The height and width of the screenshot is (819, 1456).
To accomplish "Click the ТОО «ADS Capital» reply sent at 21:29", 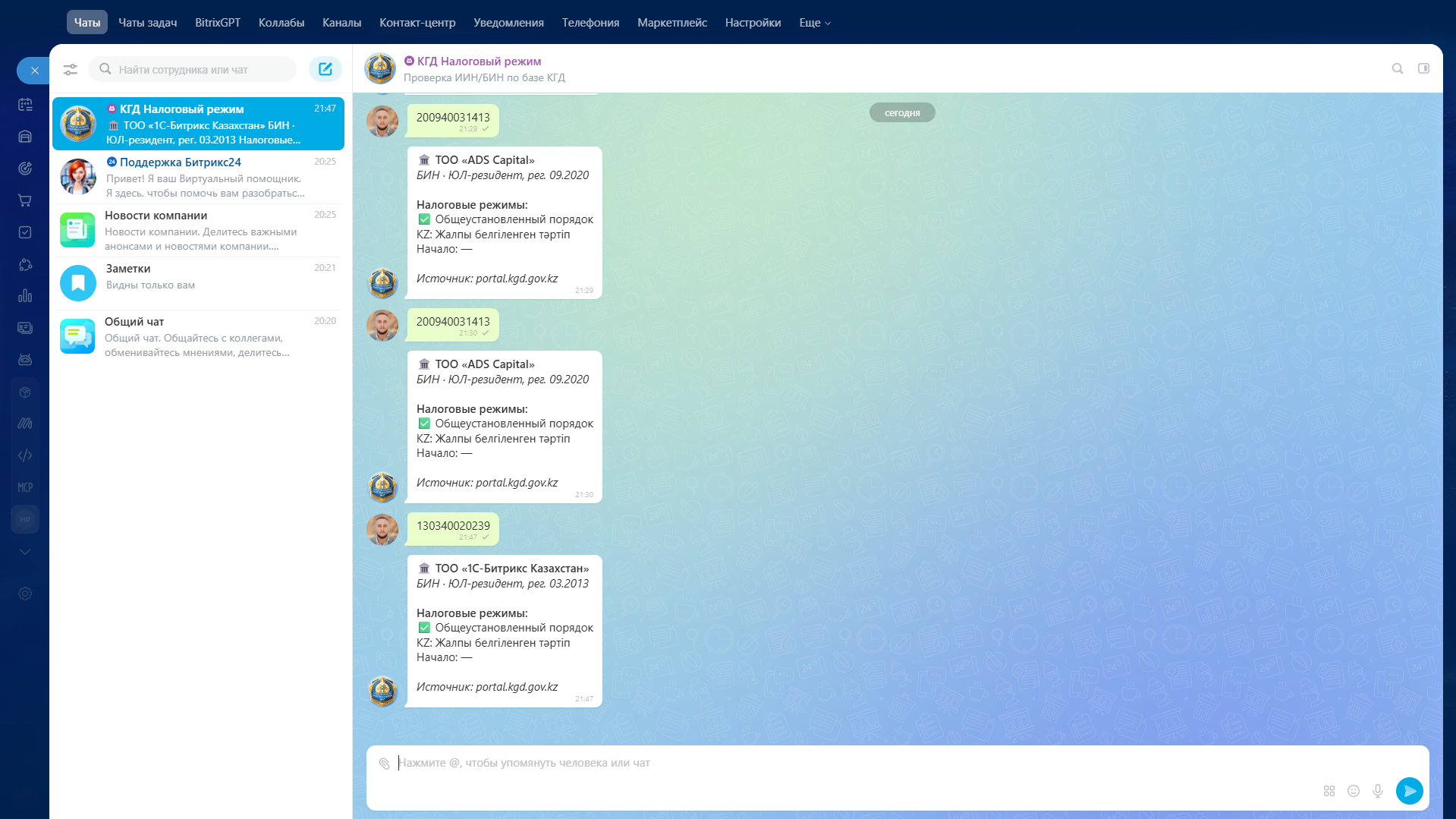I will coord(505,222).
